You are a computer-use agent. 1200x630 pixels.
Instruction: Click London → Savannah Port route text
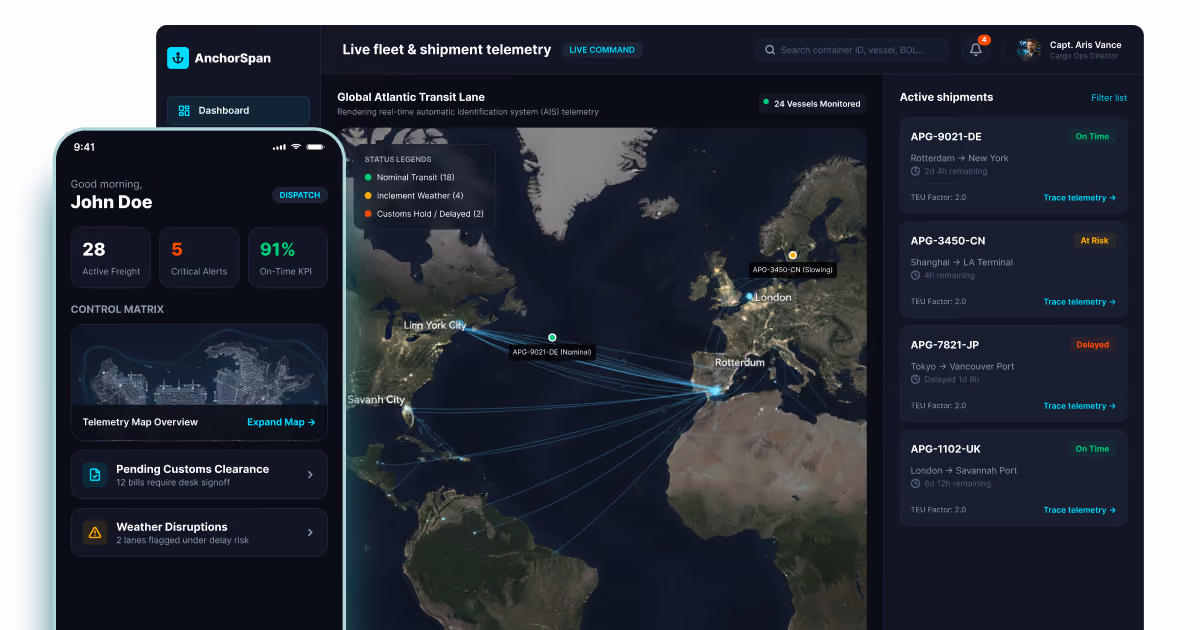tap(964, 470)
